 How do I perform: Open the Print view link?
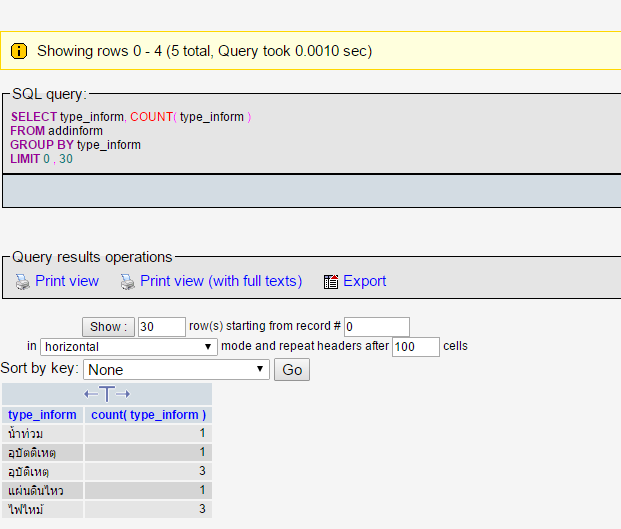pos(67,281)
